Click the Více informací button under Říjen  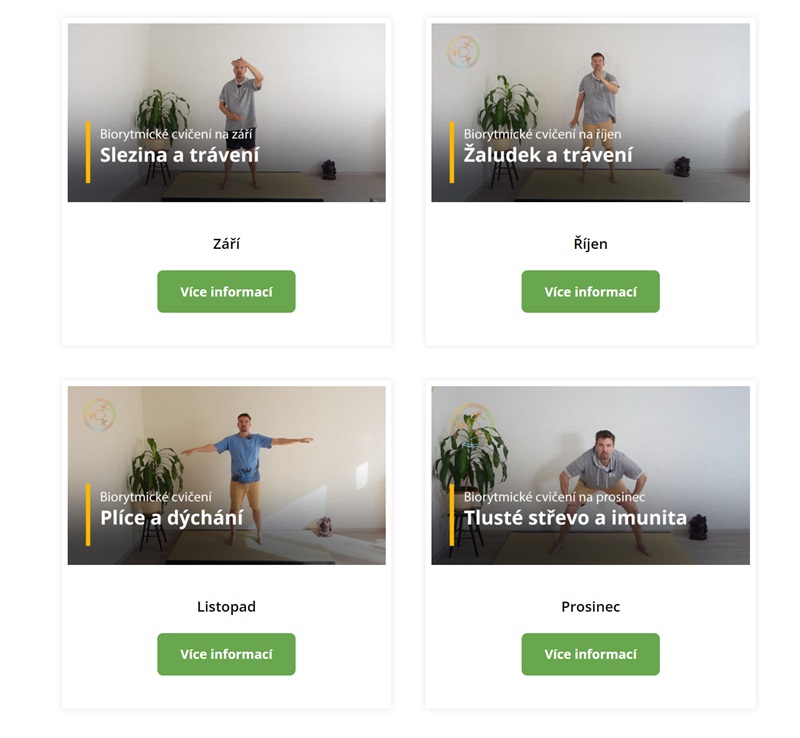pos(590,291)
